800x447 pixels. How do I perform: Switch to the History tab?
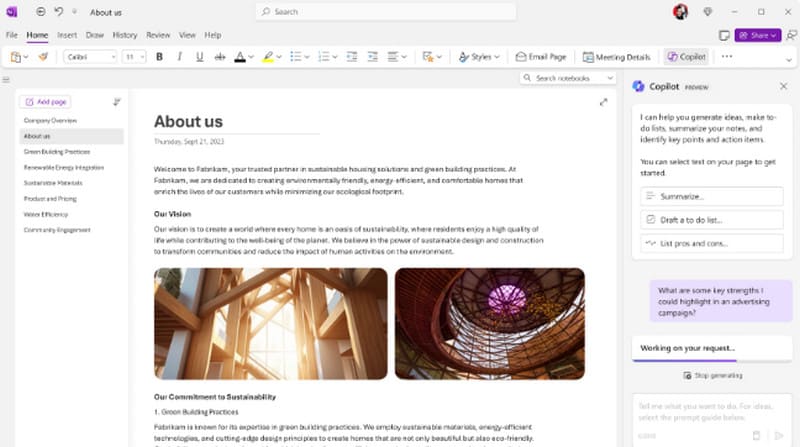(124, 35)
